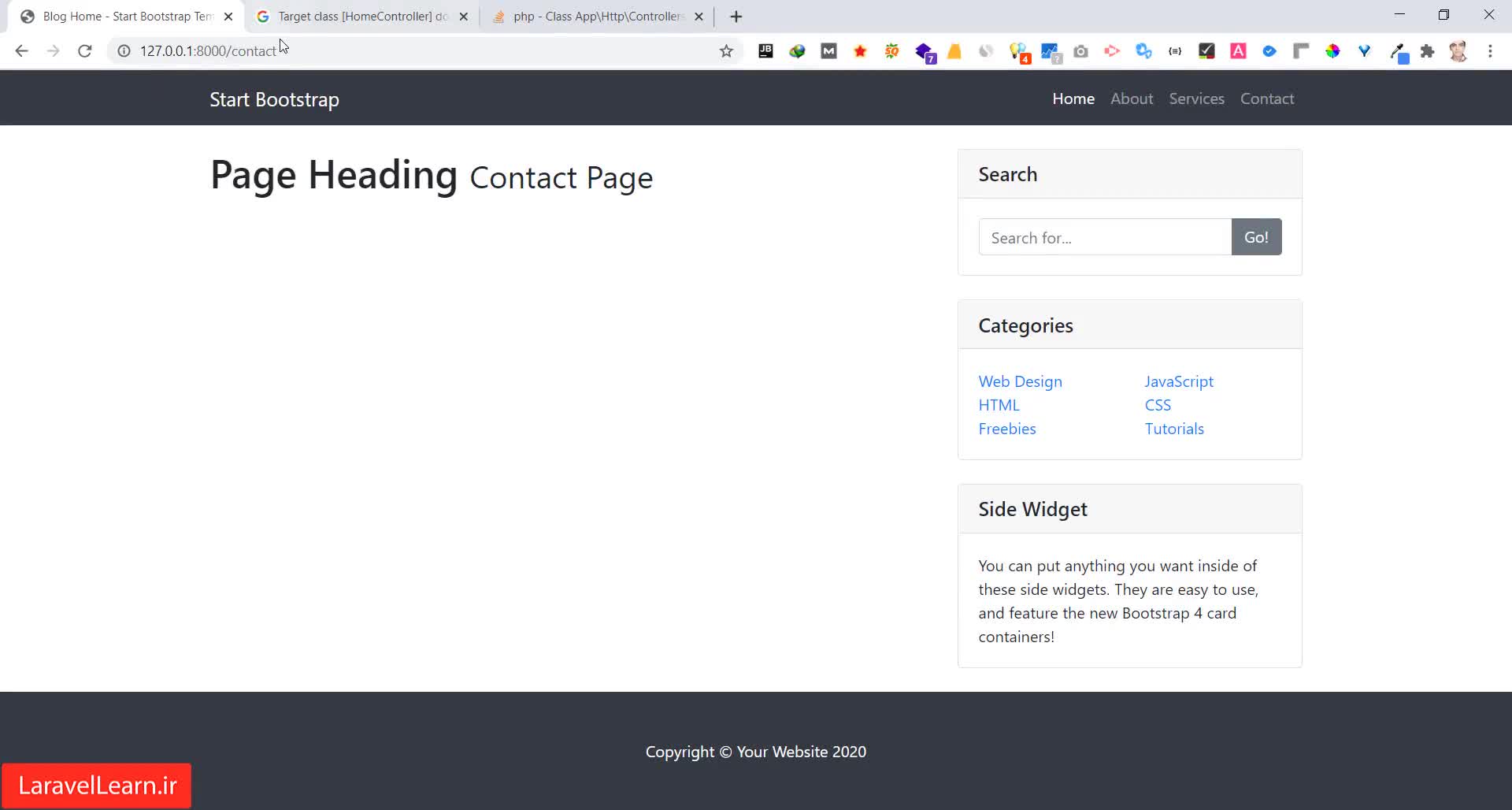Open the Extensions puzzle piece menu
Image resolution: width=1512 pixels, height=810 pixels.
[x=1427, y=51]
